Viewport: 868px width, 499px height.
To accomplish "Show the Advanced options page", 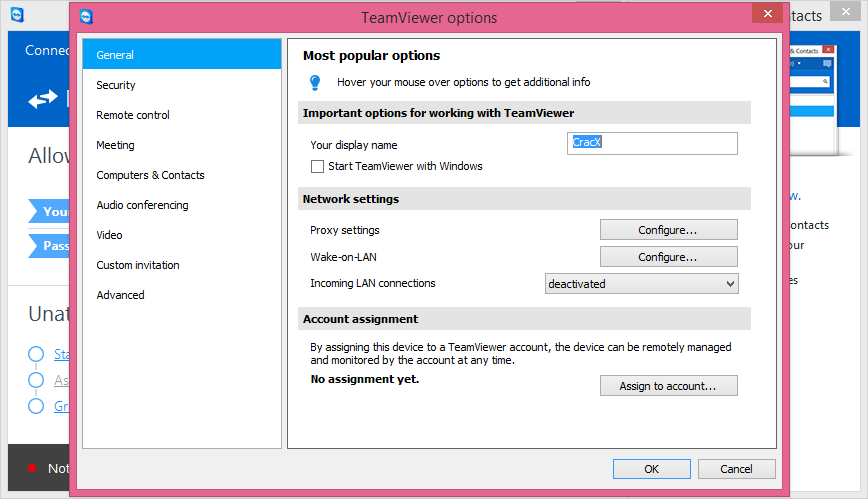I will click(x=120, y=295).
